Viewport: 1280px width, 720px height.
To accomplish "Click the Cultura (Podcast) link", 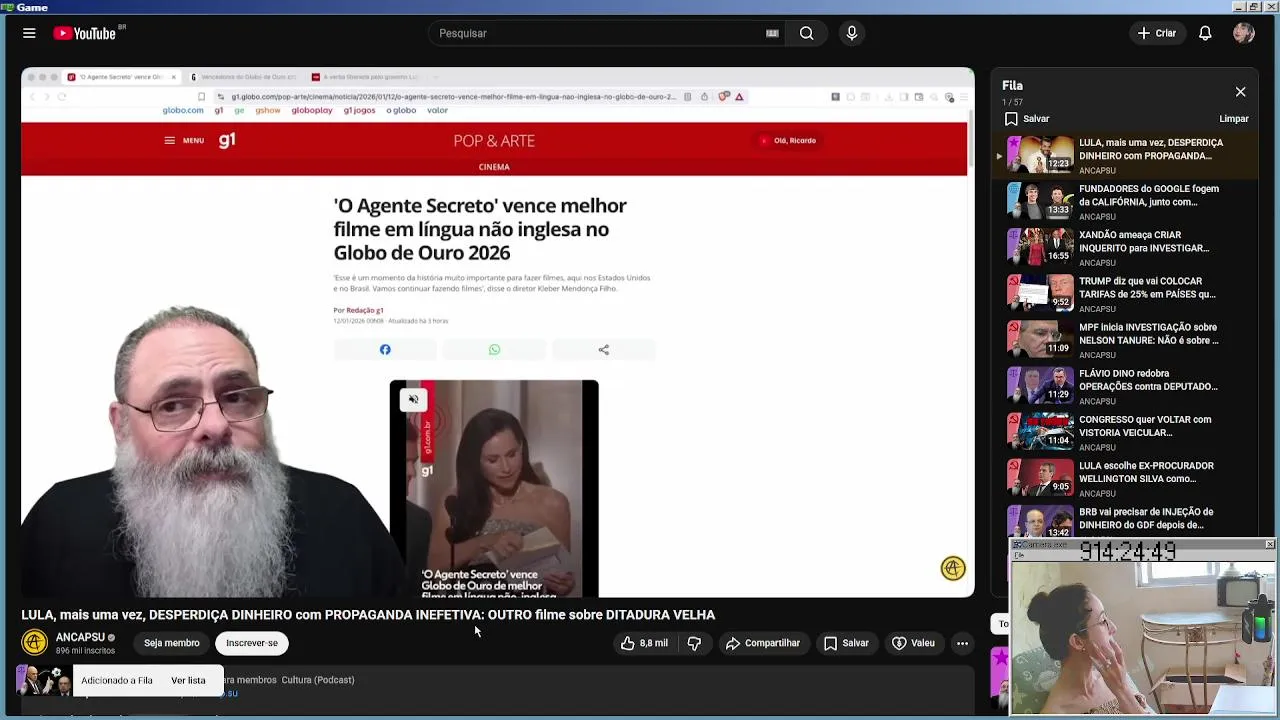I will [x=318, y=680].
